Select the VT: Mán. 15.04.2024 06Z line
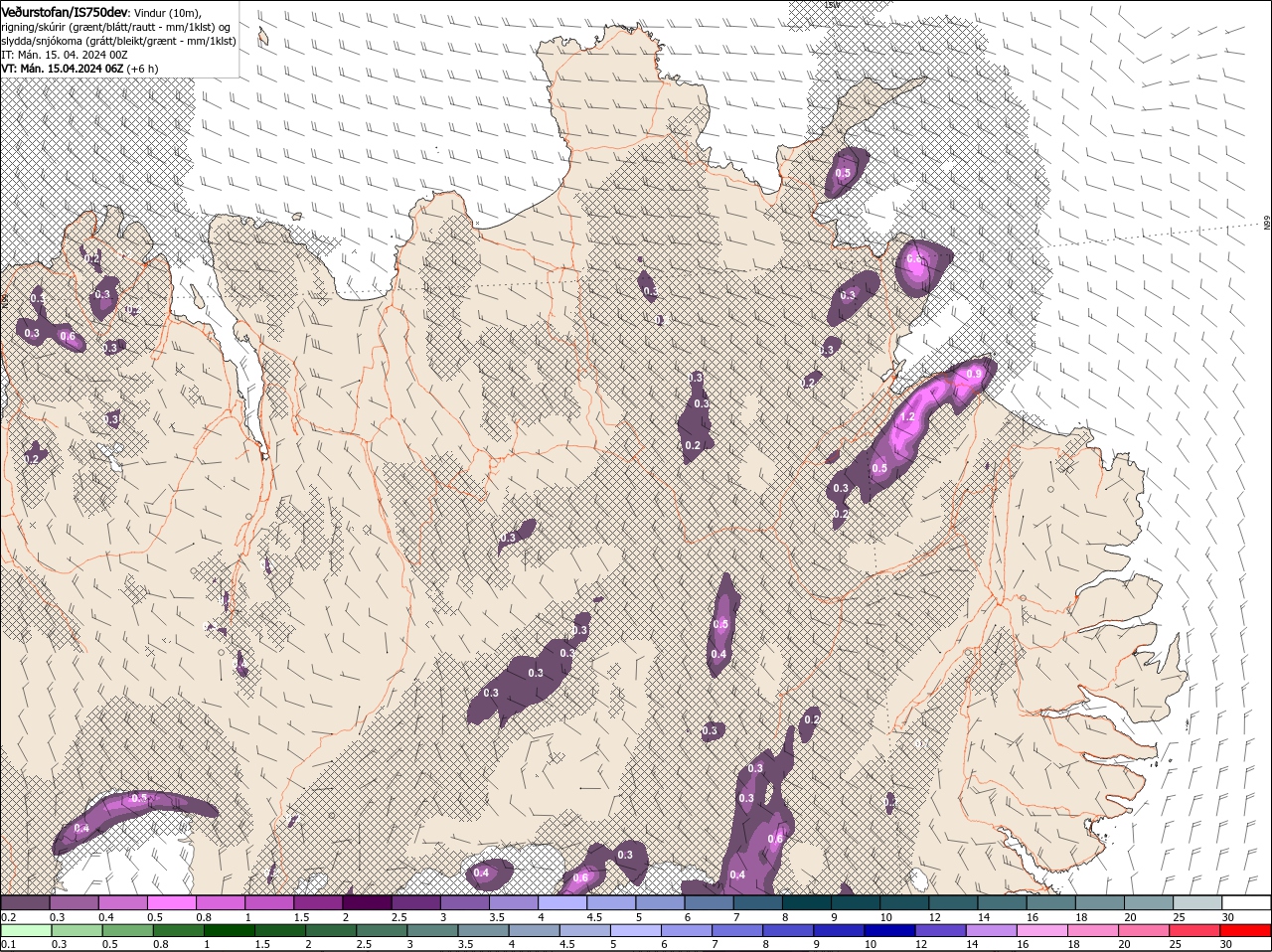Screen dimensions: 1272x952 62,69
